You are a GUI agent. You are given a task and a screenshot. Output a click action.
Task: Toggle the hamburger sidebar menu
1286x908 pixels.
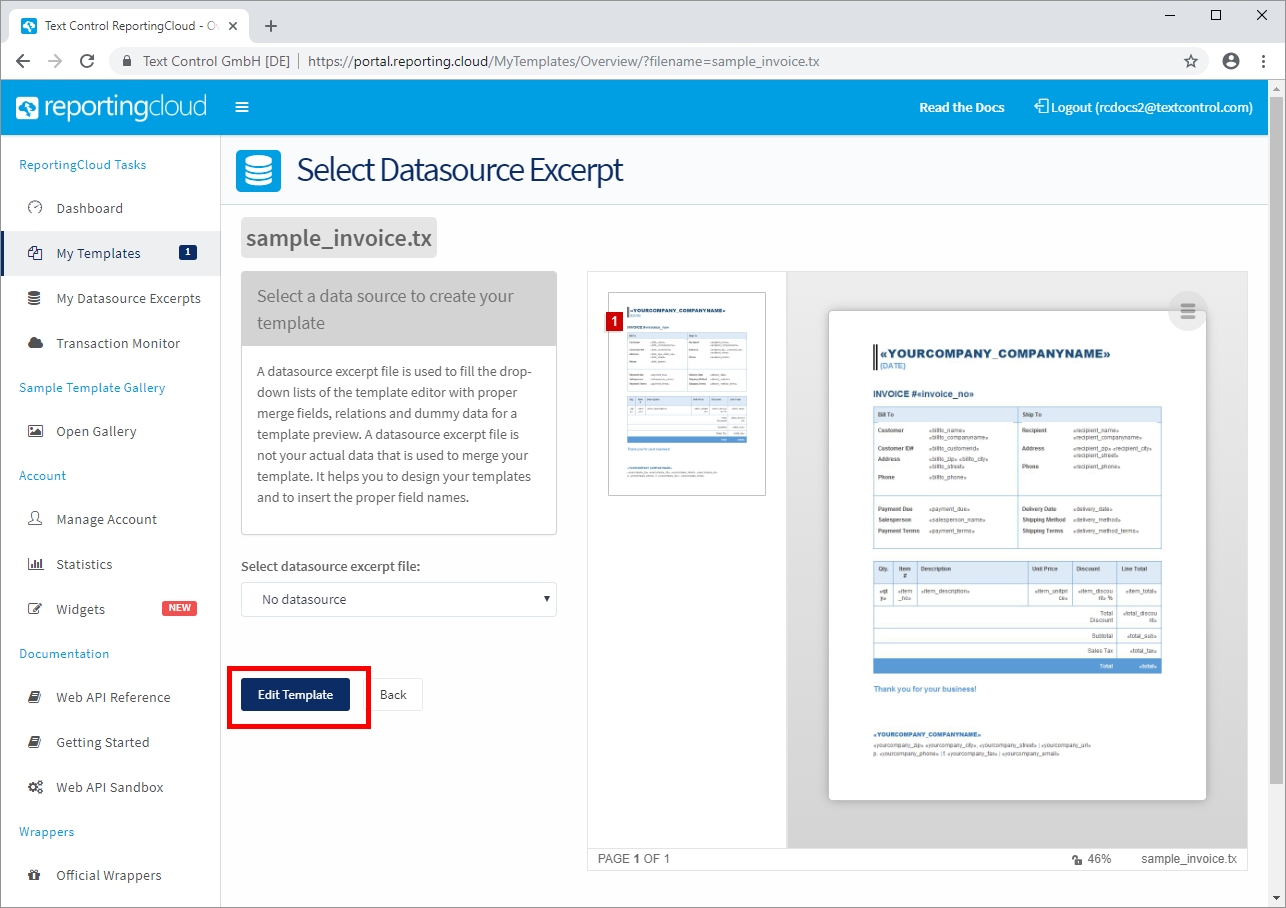pos(242,107)
